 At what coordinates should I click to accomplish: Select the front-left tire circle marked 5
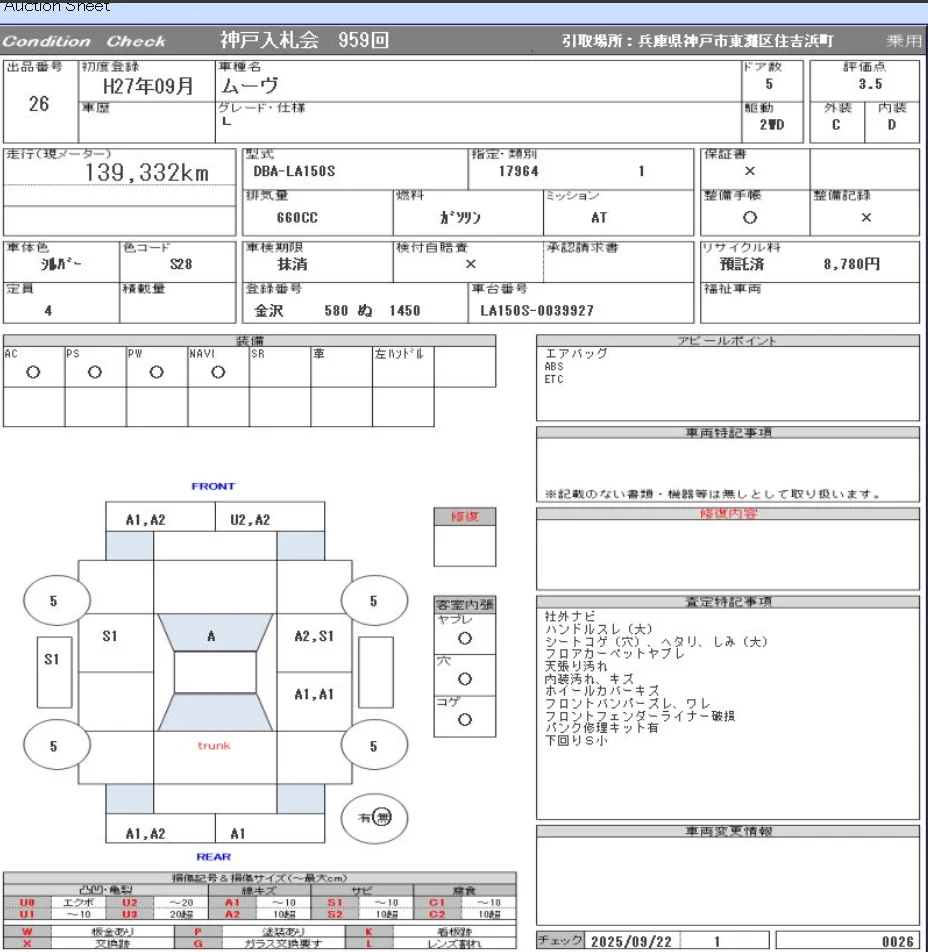tap(54, 602)
